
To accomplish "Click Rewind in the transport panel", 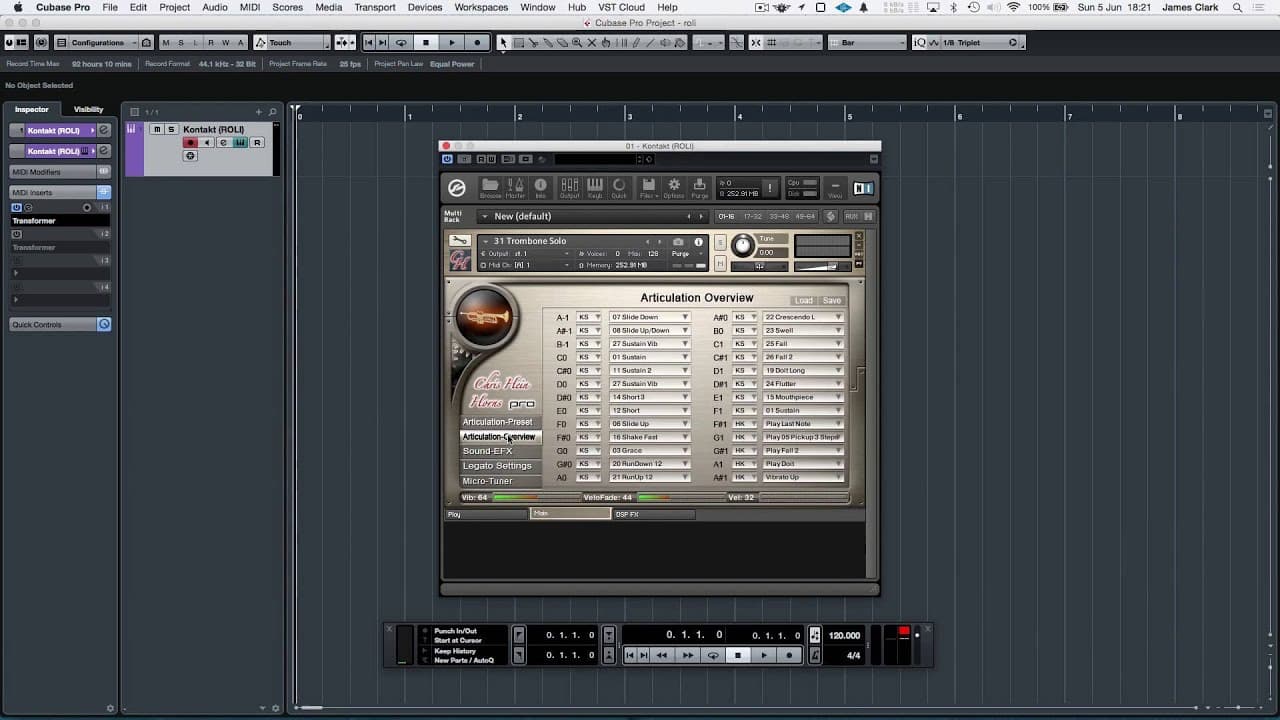I will pyautogui.click(x=661, y=656).
